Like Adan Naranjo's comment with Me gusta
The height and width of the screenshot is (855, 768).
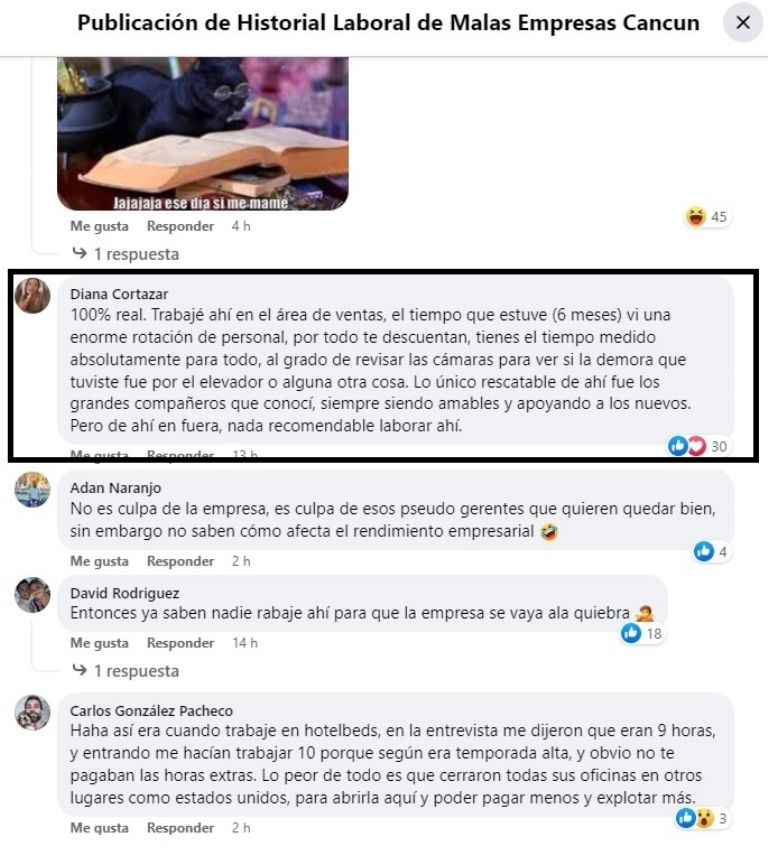coord(99,561)
